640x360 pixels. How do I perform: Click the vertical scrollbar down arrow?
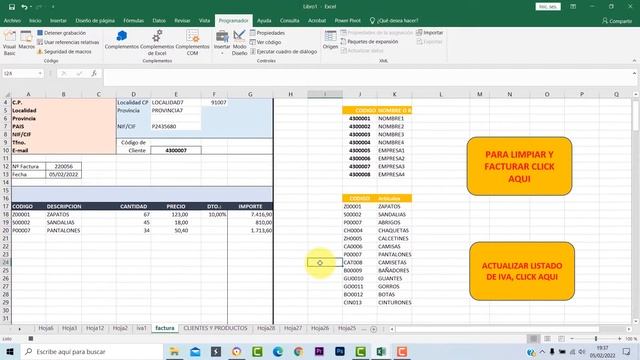tap(636, 321)
